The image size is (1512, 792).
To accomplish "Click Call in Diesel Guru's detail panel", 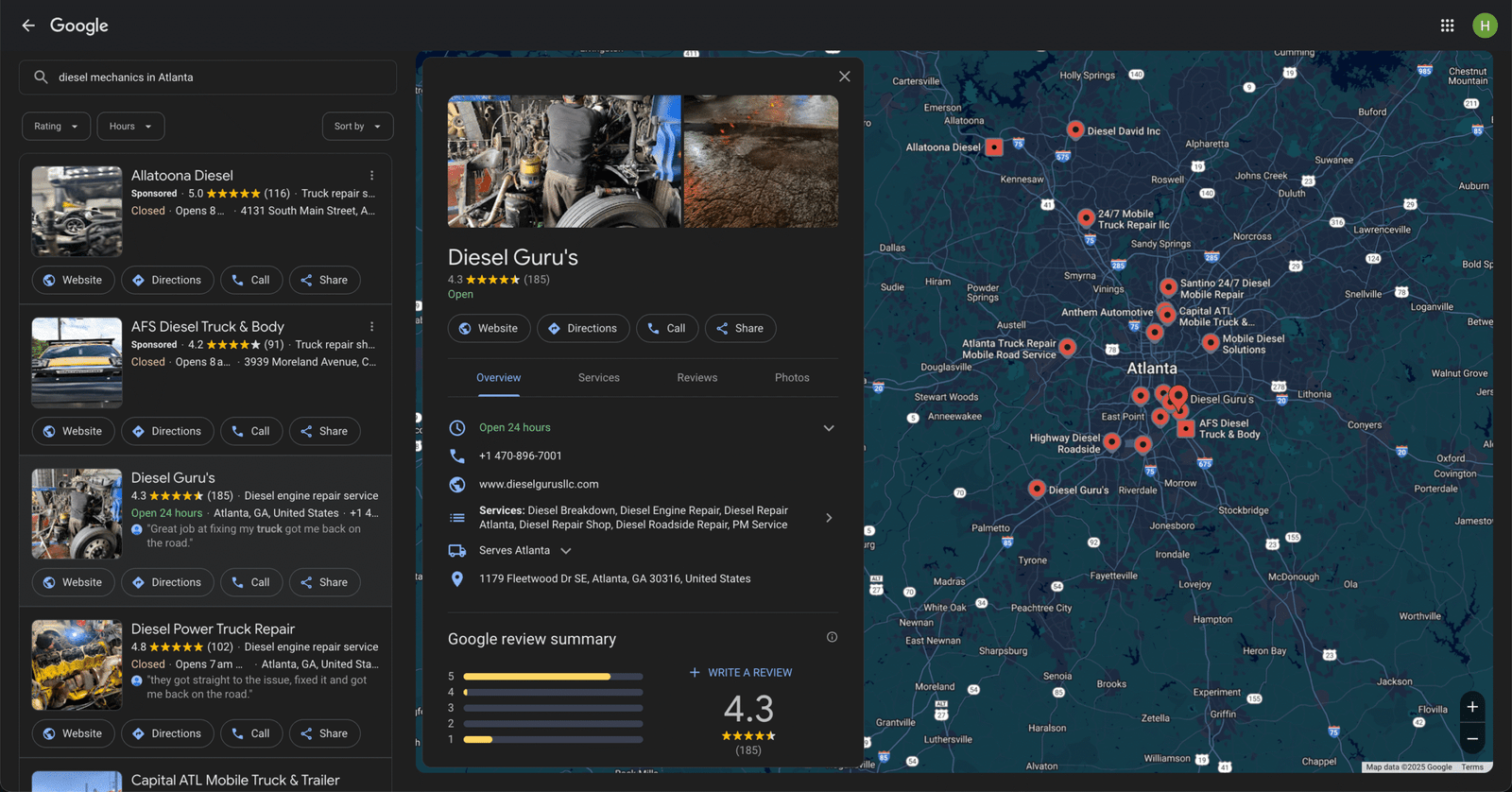I will click(x=667, y=329).
